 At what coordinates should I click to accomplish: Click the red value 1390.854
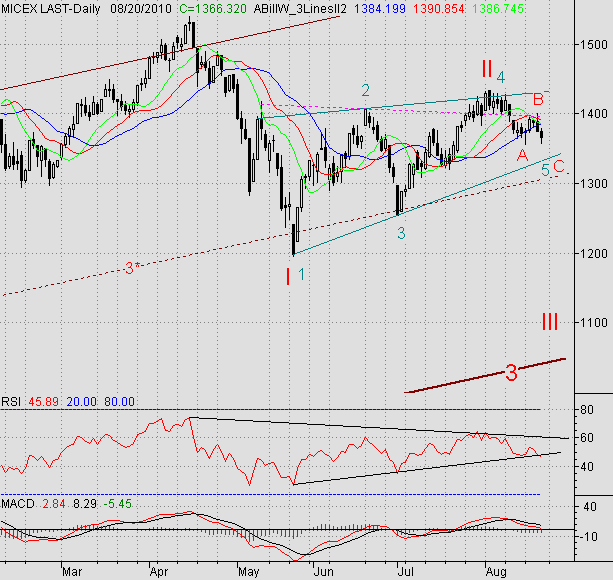click(439, 9)
